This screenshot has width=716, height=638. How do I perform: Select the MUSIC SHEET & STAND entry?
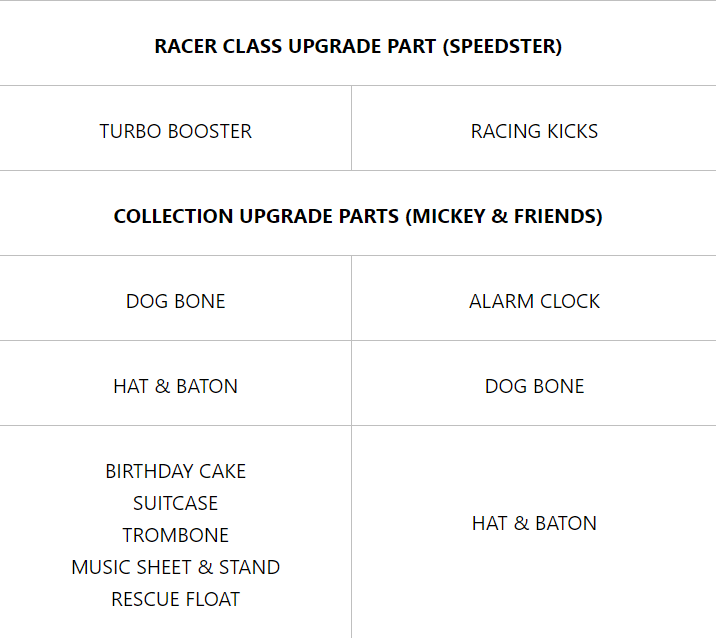(x=176, y=567)
